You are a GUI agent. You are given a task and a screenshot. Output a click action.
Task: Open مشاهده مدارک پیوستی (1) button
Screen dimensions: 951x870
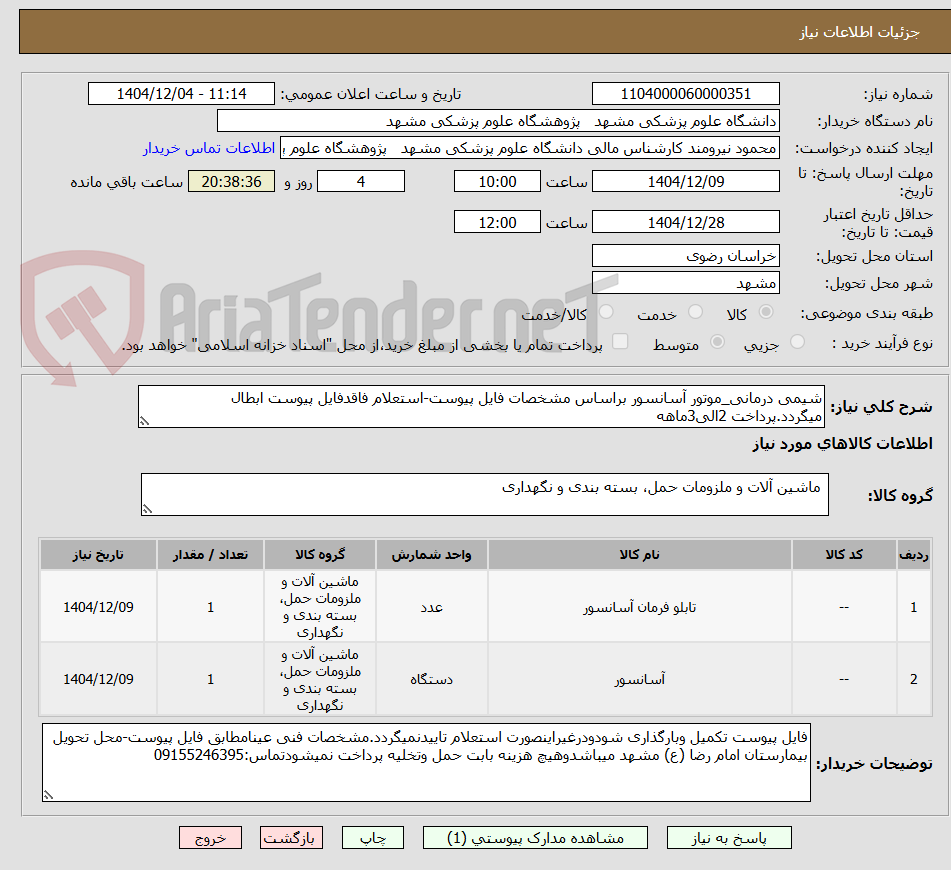(535, 838)
